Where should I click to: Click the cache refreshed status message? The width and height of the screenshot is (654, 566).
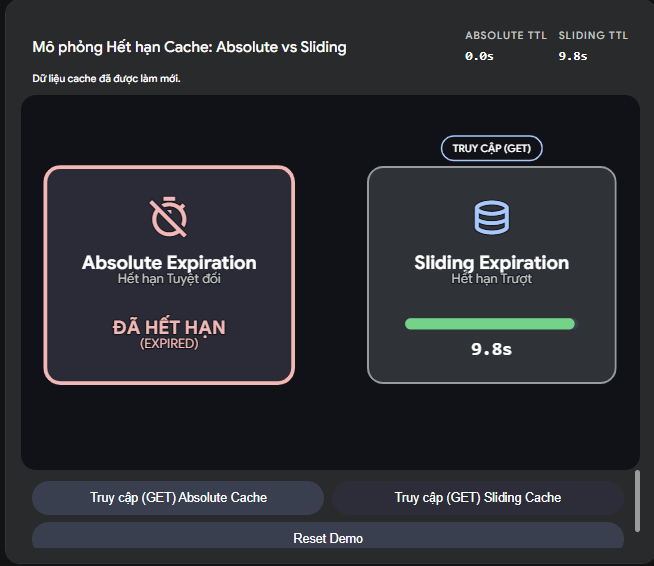(x=106, y=78)
